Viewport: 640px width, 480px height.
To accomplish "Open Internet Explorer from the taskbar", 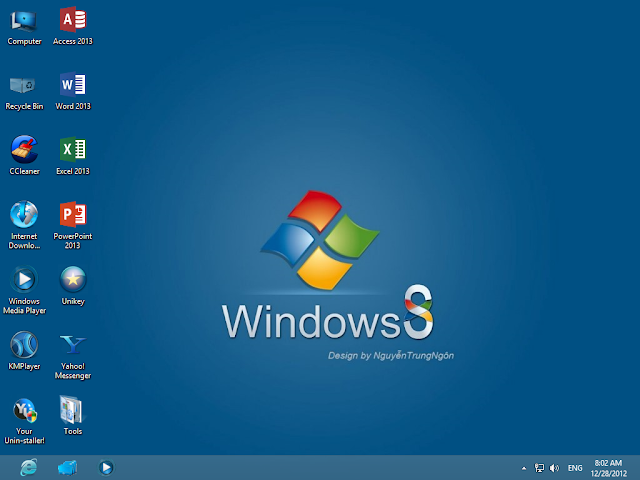I will coord(29,467).
